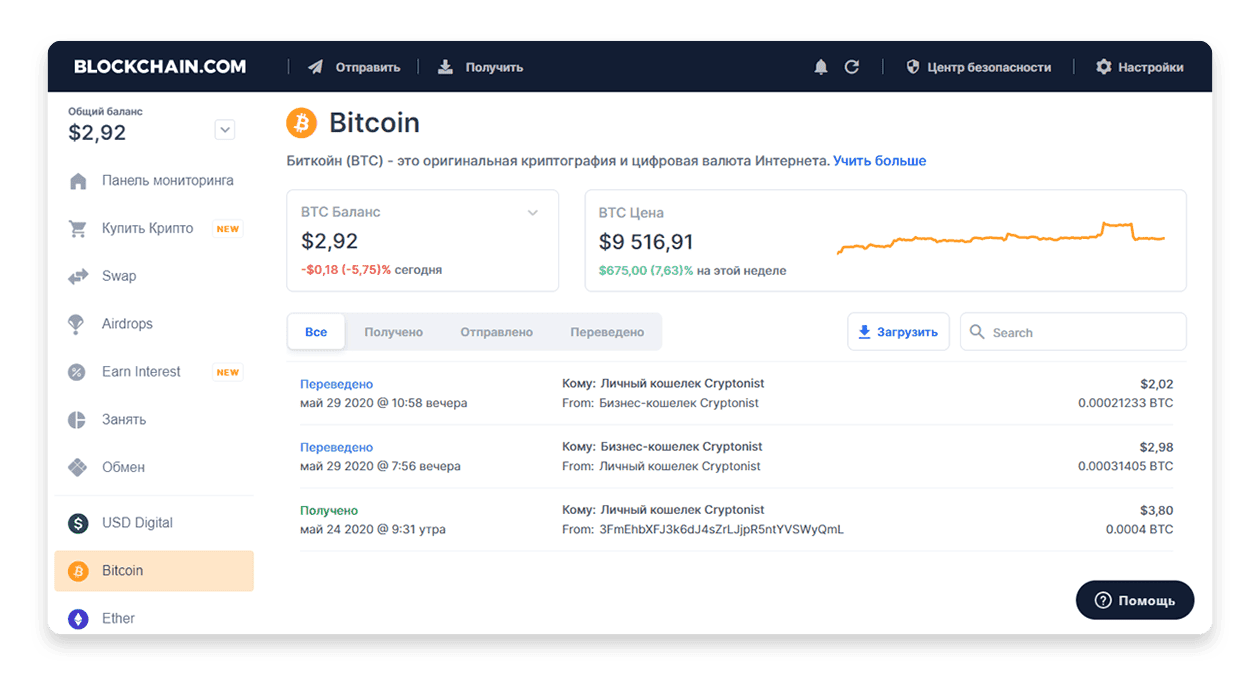The image size is (1260, 675).
Task: Click the Airdrops parachute icon
Action: click(x=77, y=324)
